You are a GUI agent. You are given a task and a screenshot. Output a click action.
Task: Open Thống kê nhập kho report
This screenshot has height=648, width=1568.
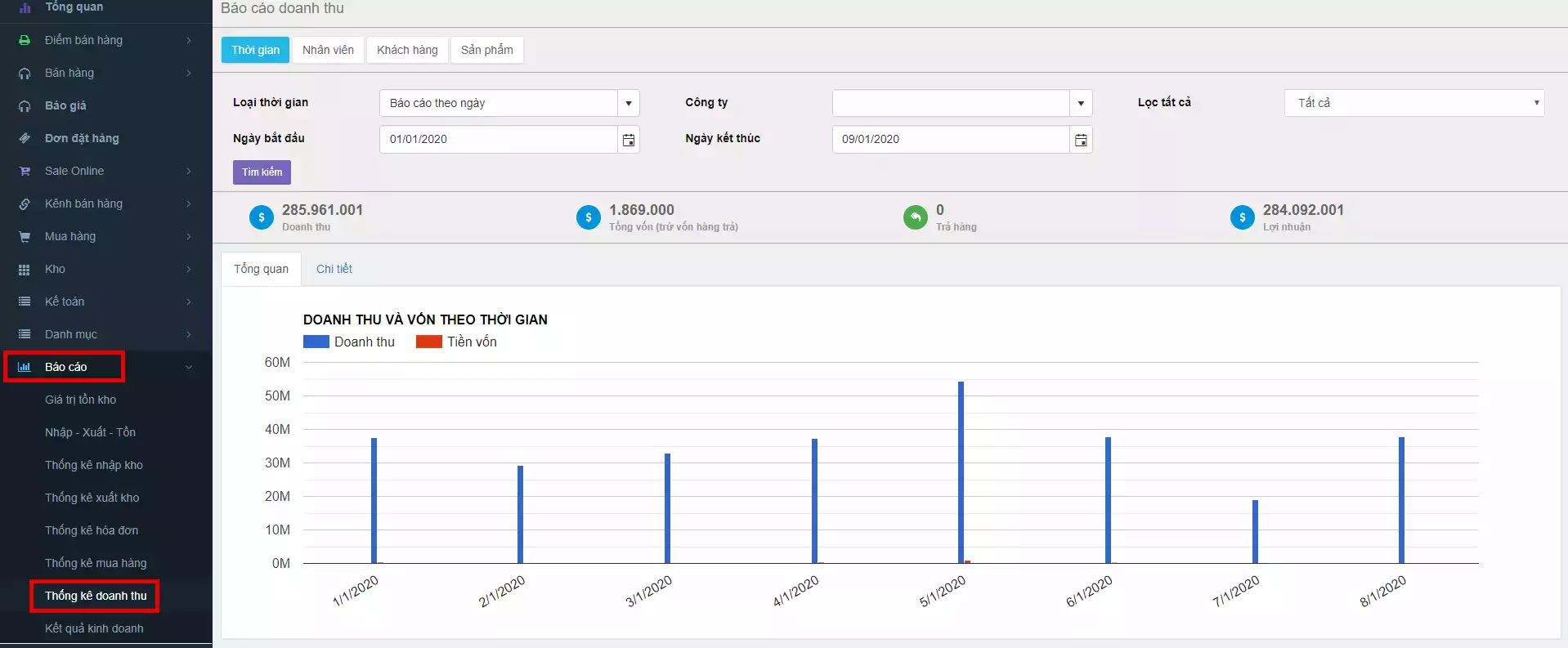(x=94, y=465)
